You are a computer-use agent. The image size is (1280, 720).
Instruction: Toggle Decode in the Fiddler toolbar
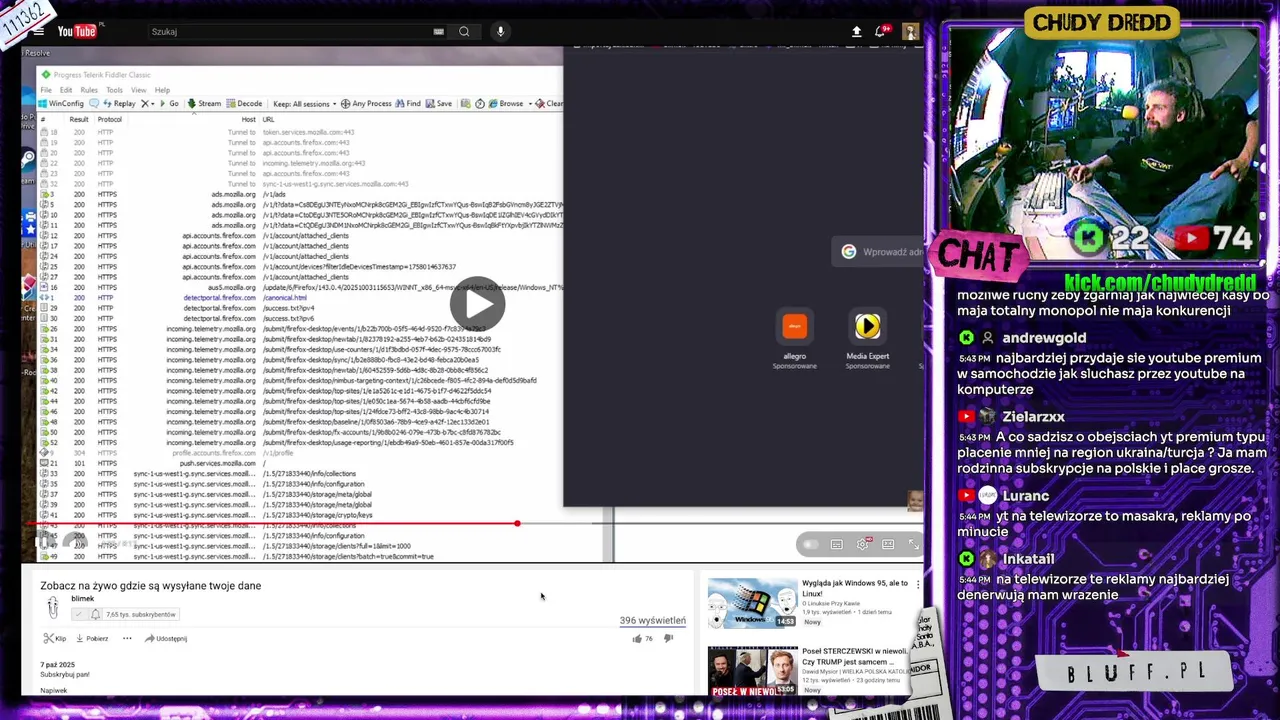244,103
